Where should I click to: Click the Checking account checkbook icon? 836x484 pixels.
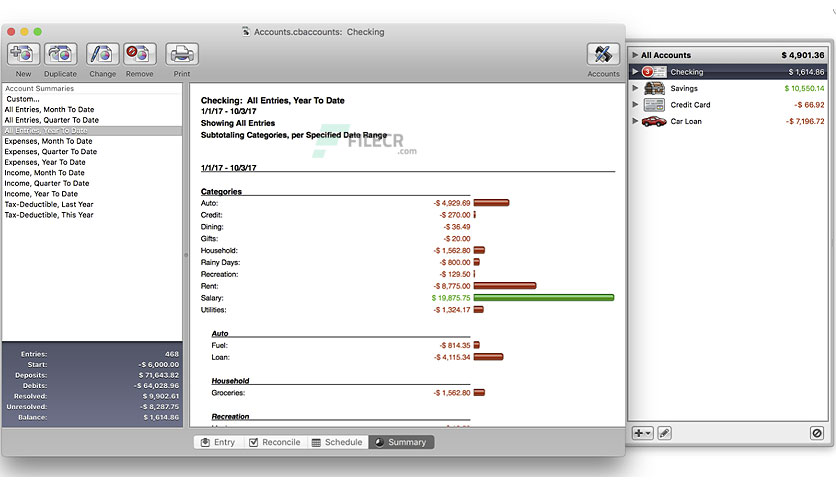[654, 71]
